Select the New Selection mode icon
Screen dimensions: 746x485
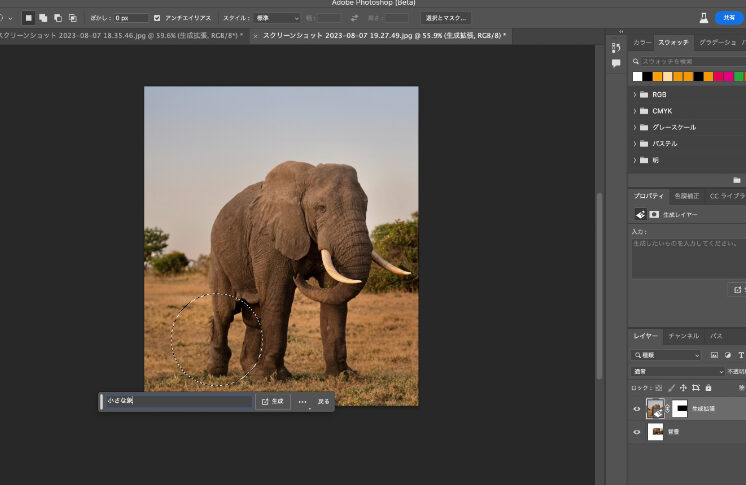pos(29,18)
